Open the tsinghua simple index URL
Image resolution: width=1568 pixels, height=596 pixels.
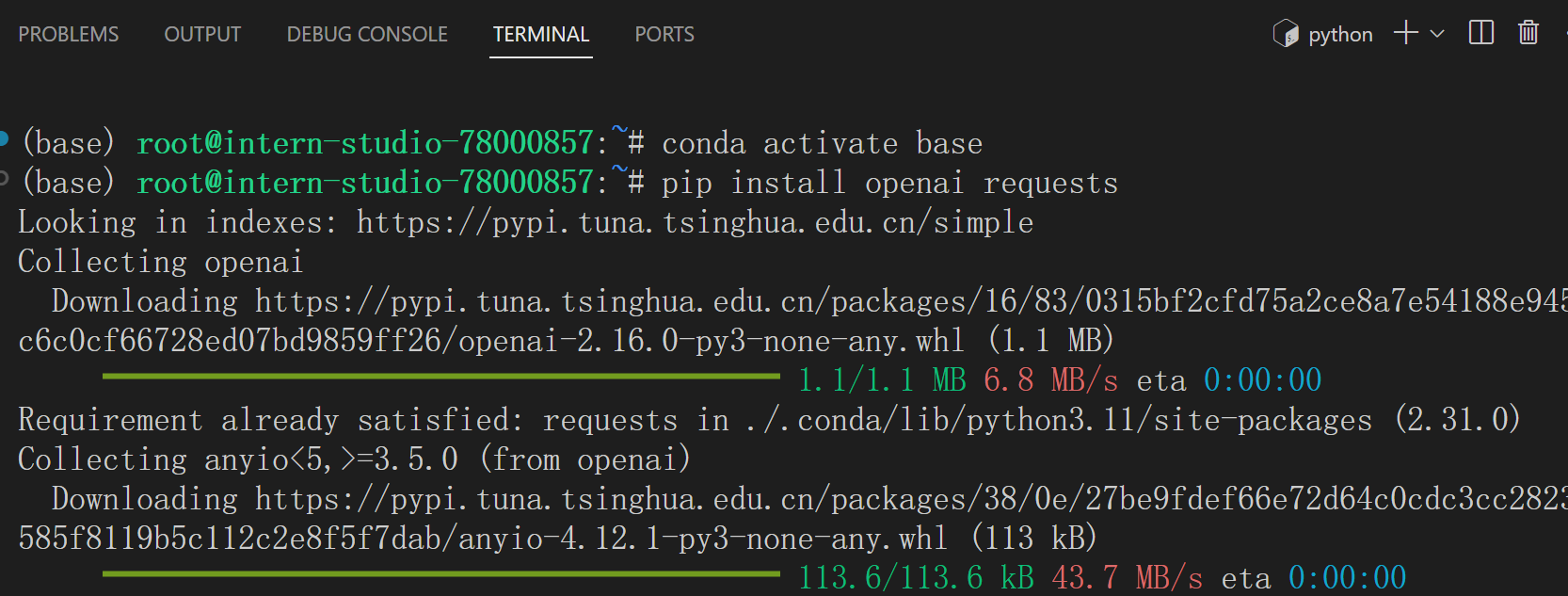coord(695,223)
